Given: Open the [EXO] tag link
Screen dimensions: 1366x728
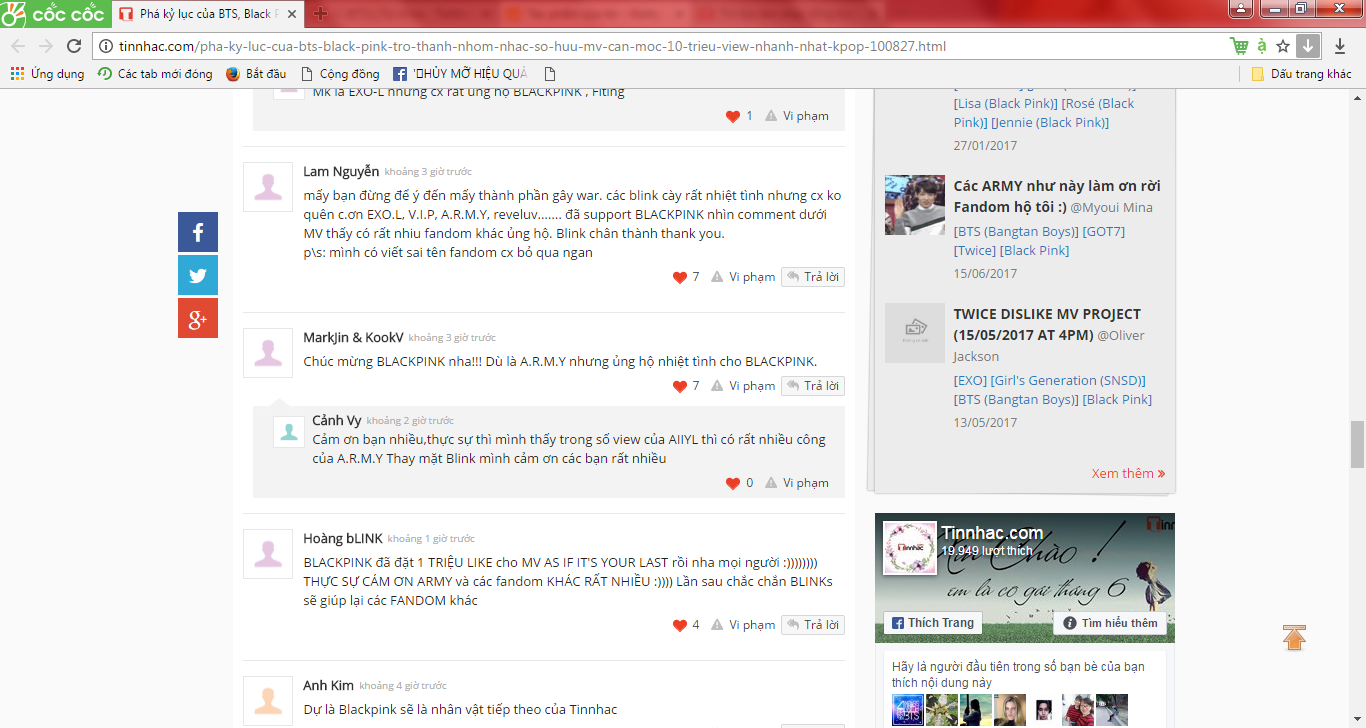Looking at the screenshot, I should coord(970,380).
